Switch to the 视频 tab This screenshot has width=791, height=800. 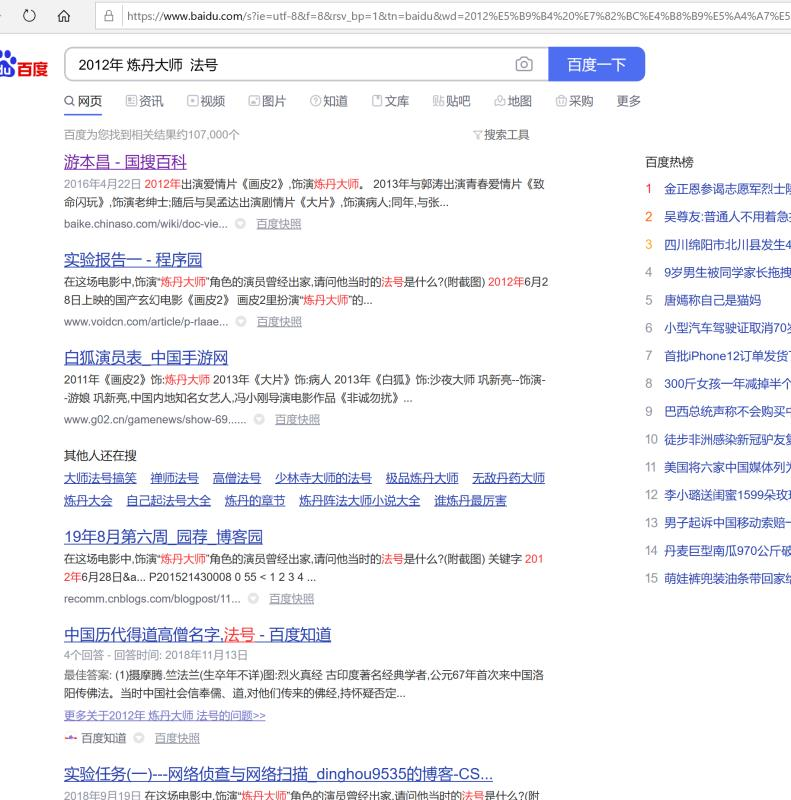[x=206, y=101]
